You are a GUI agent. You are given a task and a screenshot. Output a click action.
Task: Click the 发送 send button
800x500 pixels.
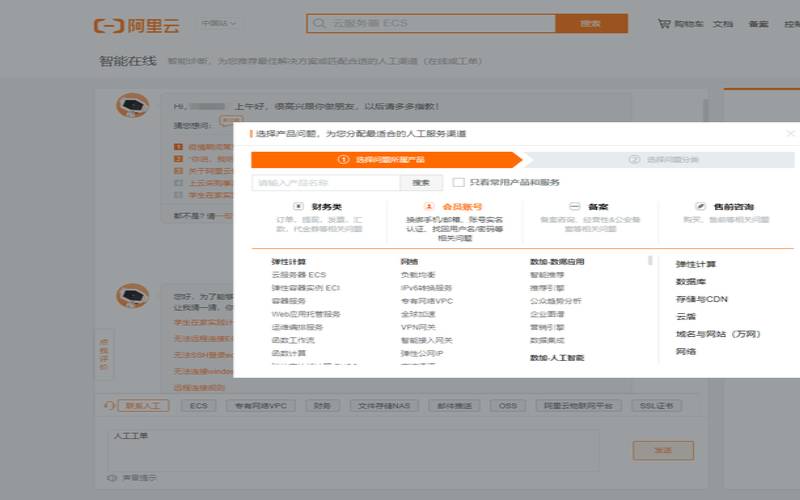click(x=663, y=451)
